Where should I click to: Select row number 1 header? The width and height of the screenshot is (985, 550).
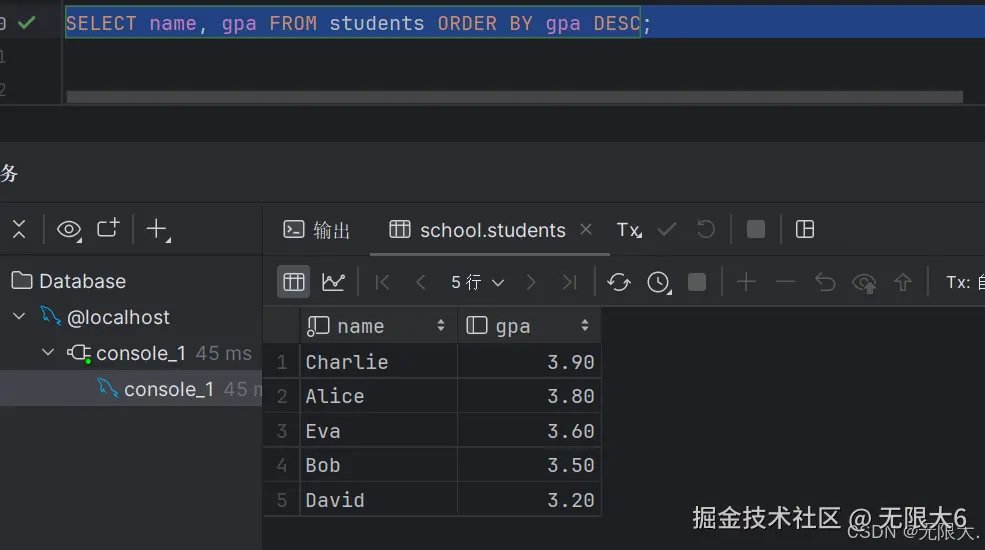tap(281, 362)
